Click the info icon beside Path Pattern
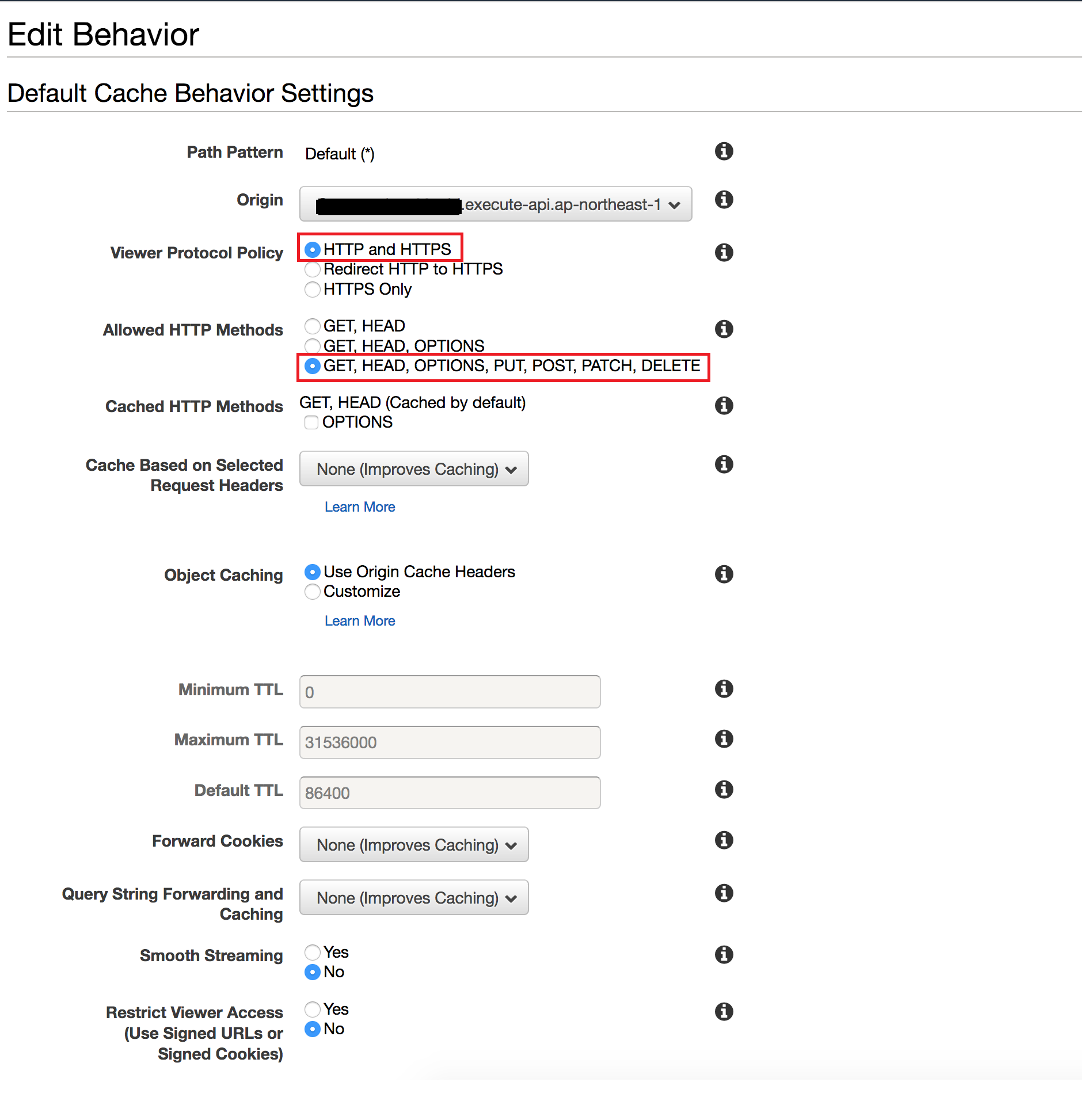The width and height of the screenshot is (1088, 1120). (x=724, y=151)
